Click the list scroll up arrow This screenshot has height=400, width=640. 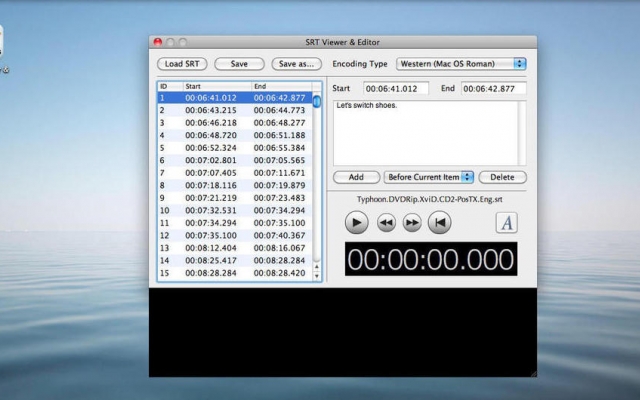click(317, 267)
